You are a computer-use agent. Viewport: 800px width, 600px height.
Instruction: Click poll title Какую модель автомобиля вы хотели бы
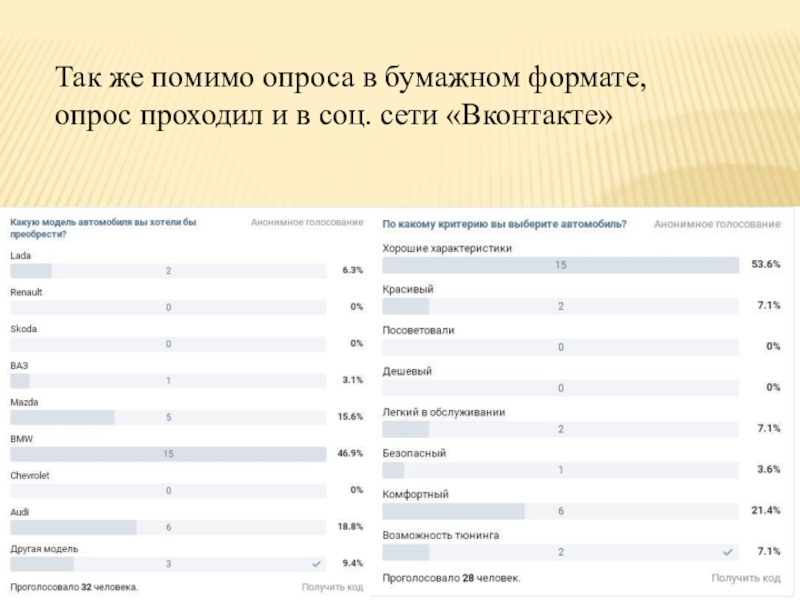pyautogui.click(x=103, y=228)
